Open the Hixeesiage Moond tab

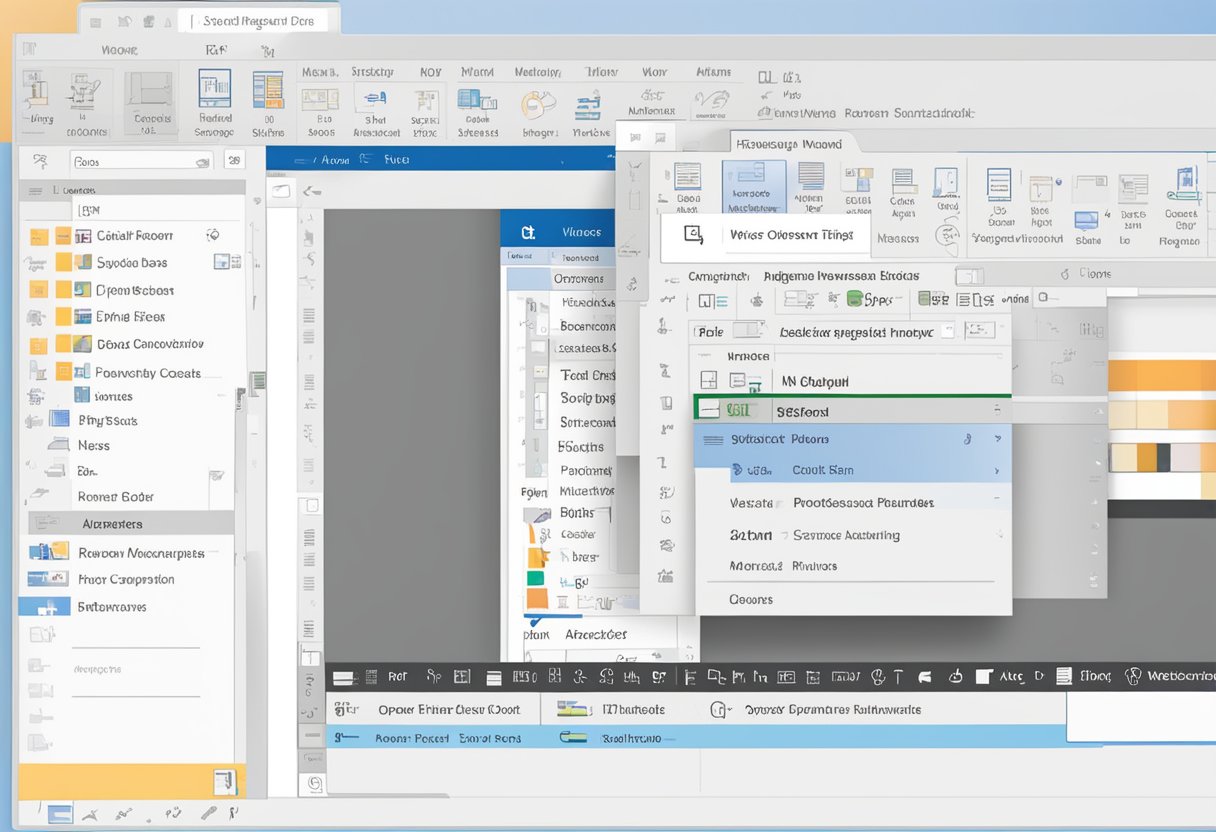(x=788, y=144)
